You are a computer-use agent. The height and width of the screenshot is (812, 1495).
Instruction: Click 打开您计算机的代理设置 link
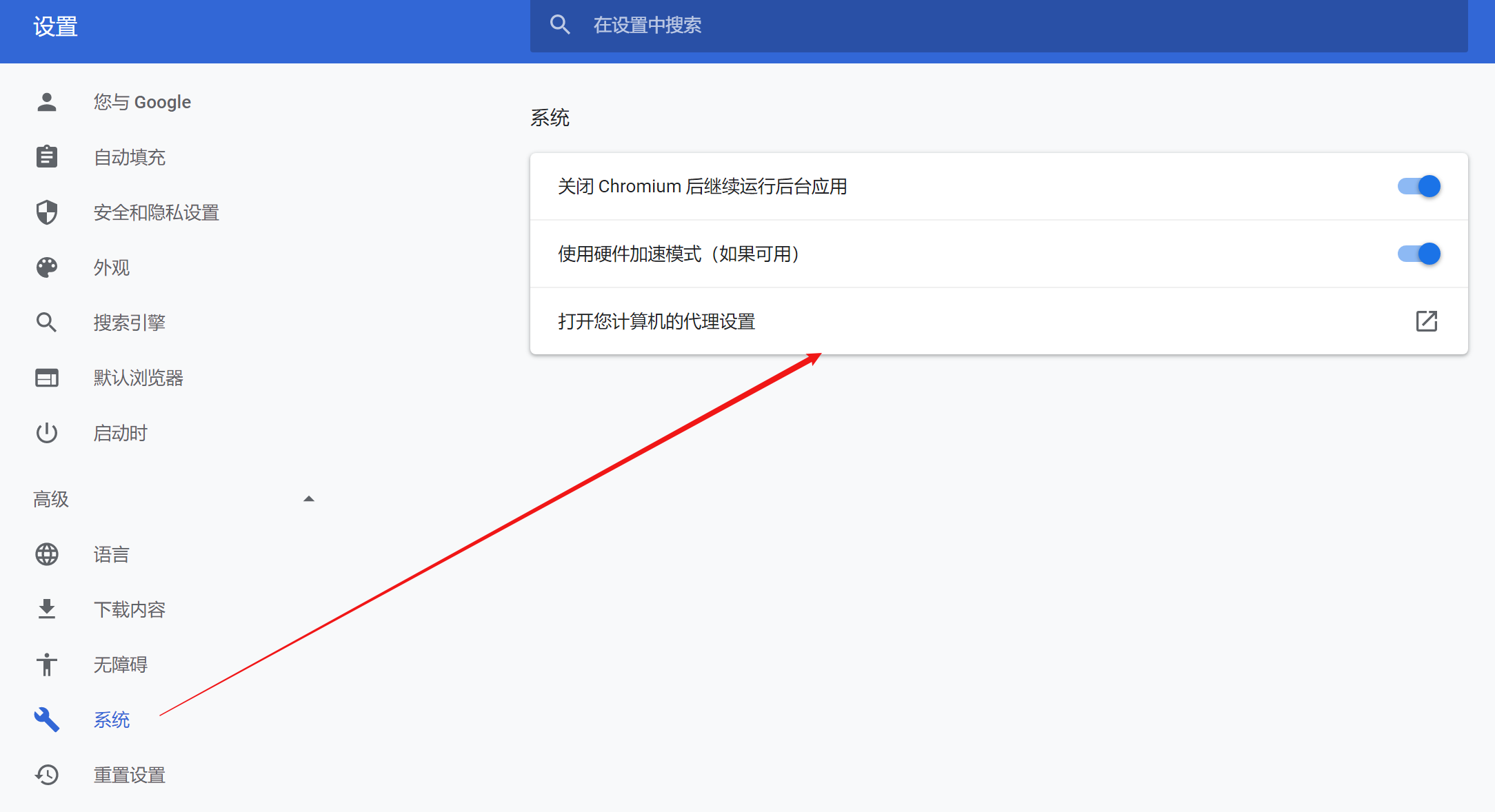(x=999, y=321)
